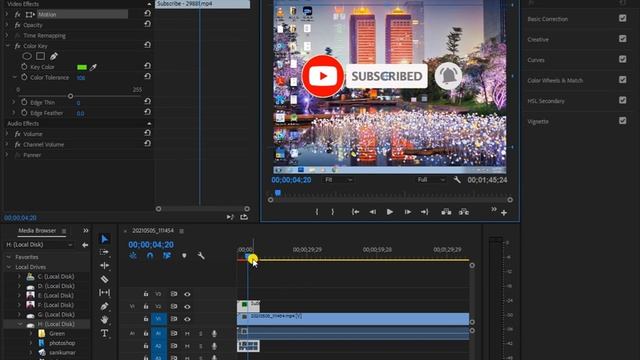
Task: Select the Pen tool in toolbox
Action: pyautogui.click(x=104, y=306)
